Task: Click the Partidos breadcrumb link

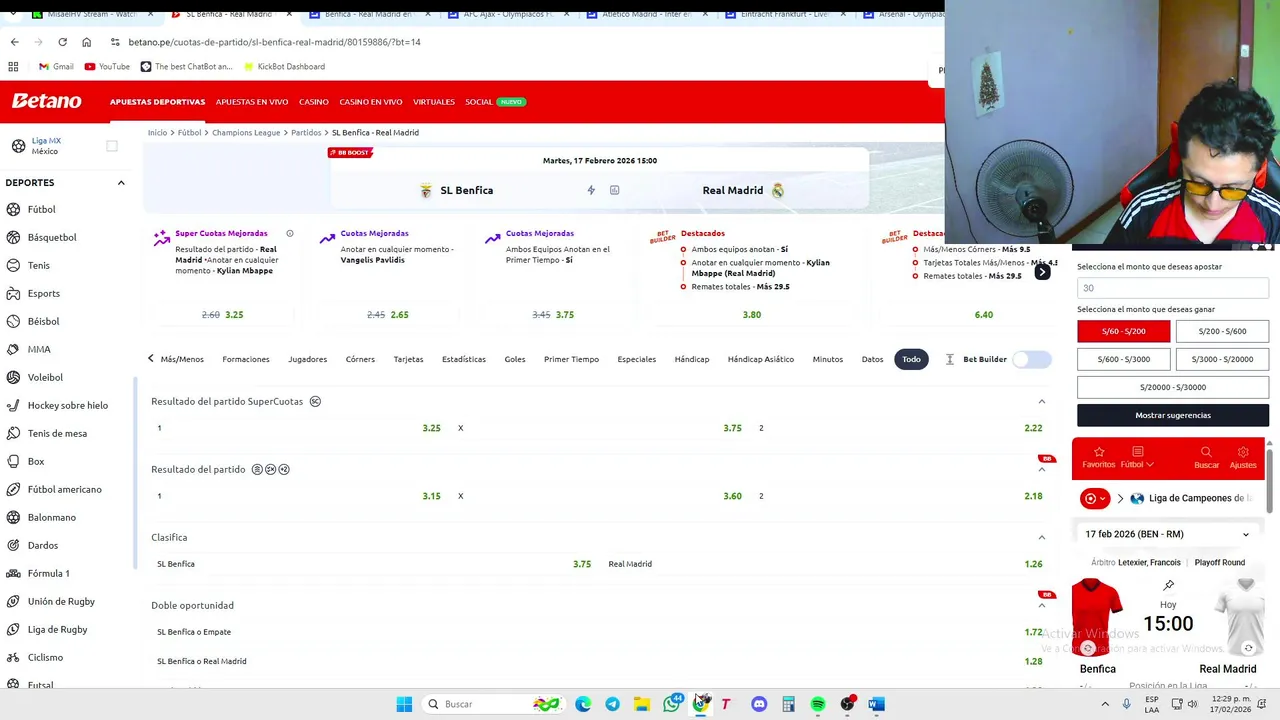Action: pyautogui.click(x=306, y=132)
